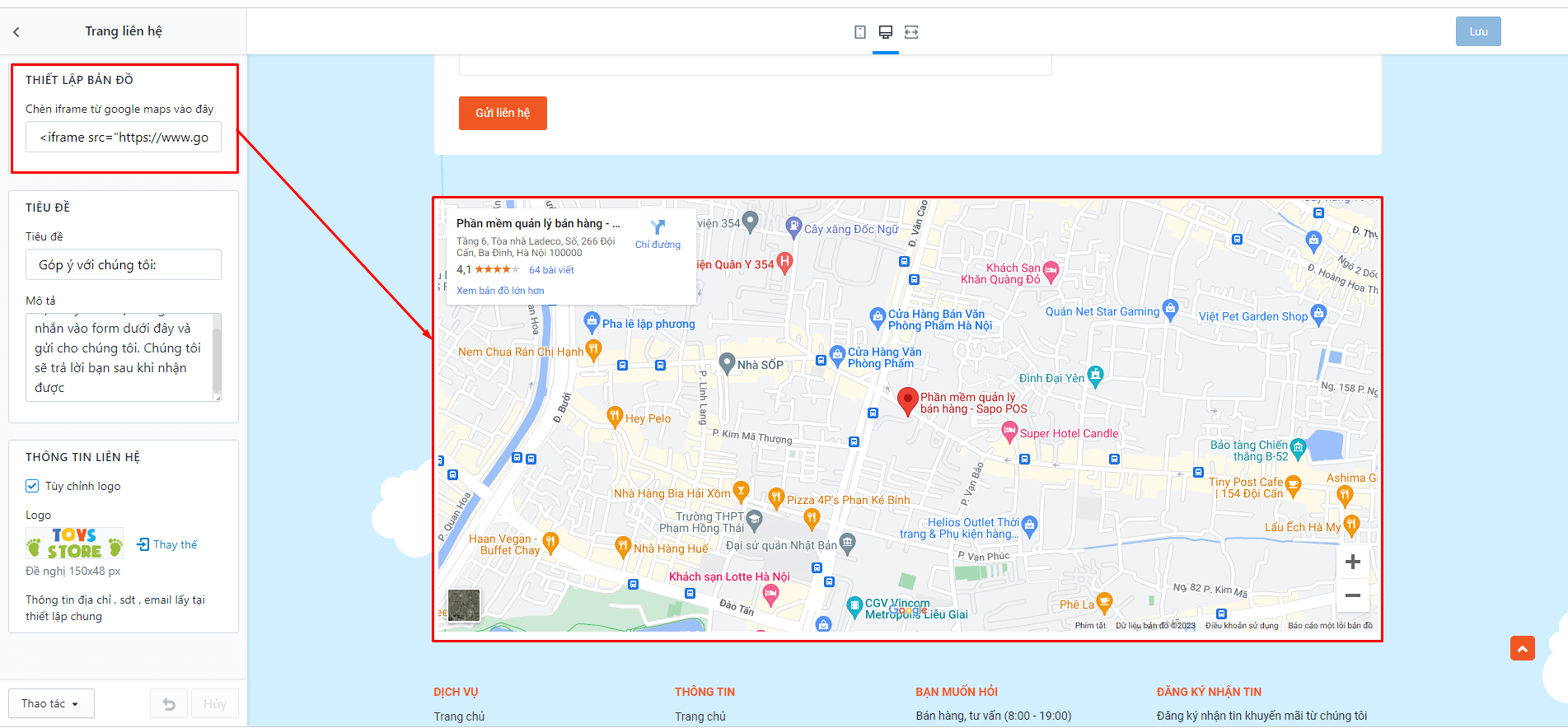Click the Trường THPT Phạm Hồng Thái pin
Viewport: 1568px width, 728px height.
[x=754, y=520]
